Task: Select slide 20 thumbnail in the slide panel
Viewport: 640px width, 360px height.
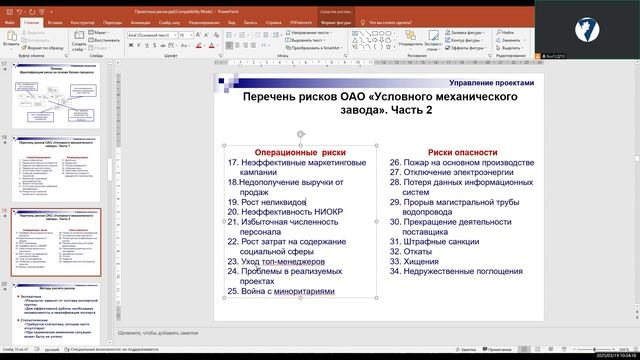Action: click(x=56, y=313)
